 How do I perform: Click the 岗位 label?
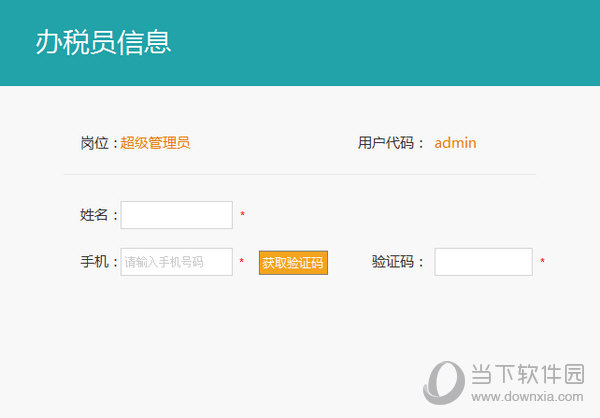[99, 143]
